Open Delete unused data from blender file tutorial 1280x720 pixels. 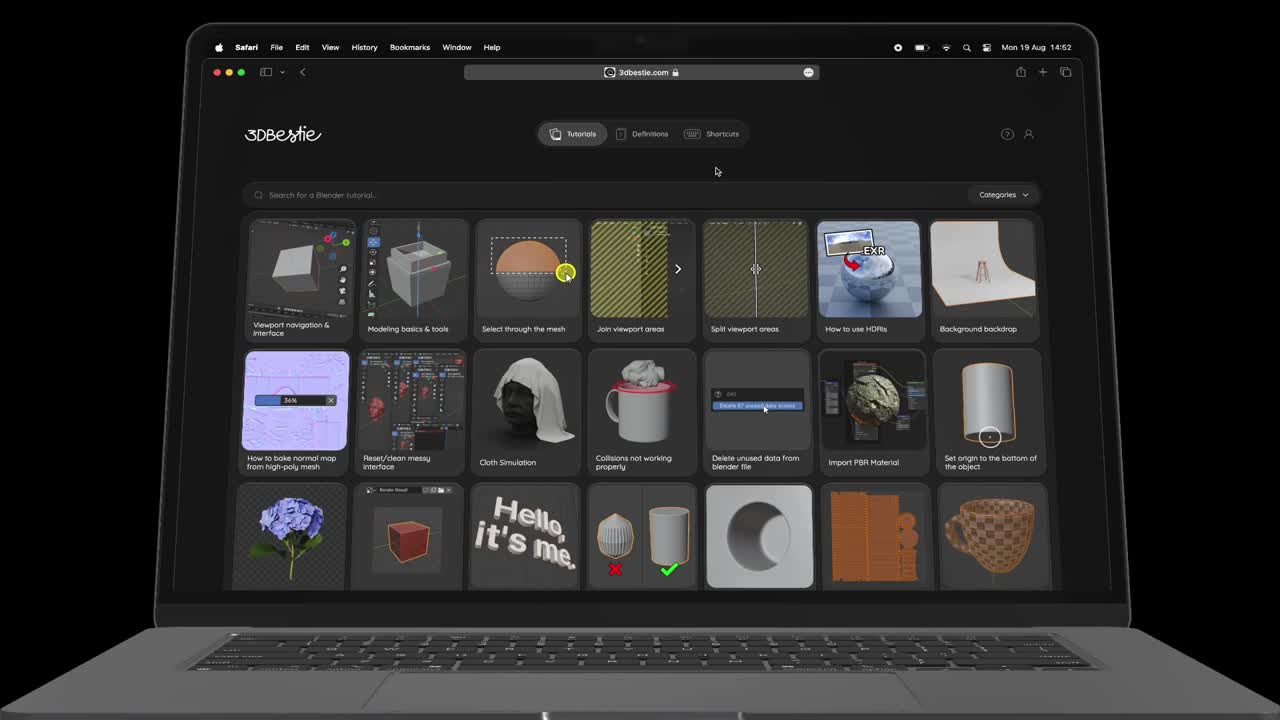(757, 412)
